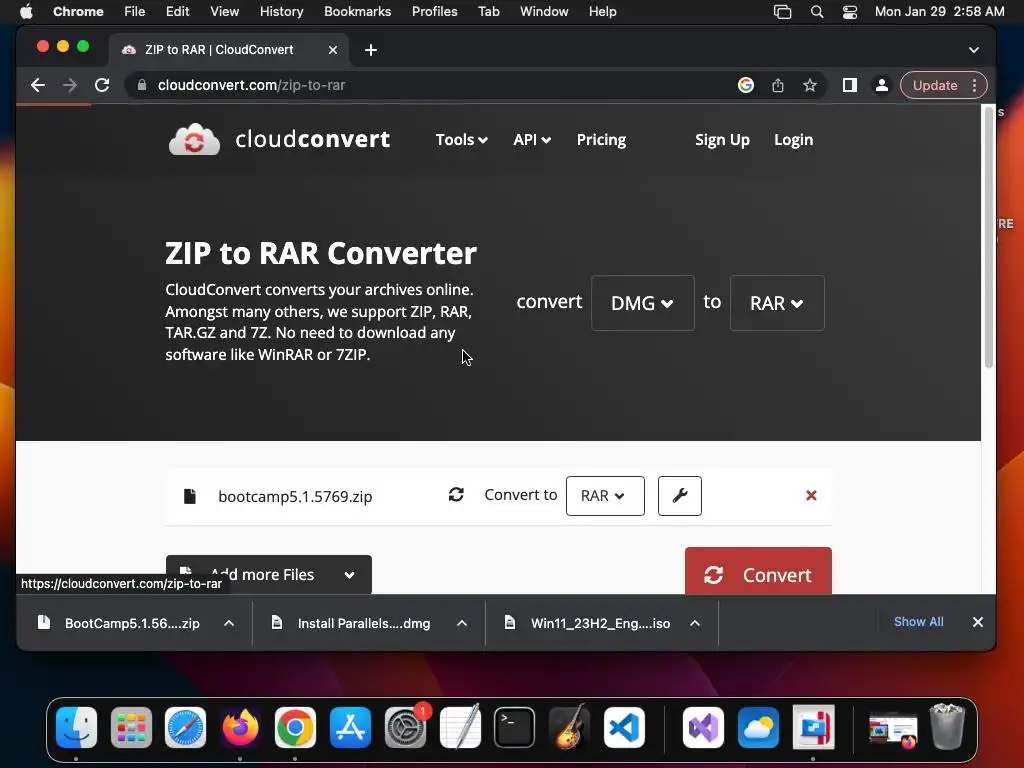Open the DMG source format dropdown
The height and width of the screenshot is (768, 1024).
tap(643, 303)
